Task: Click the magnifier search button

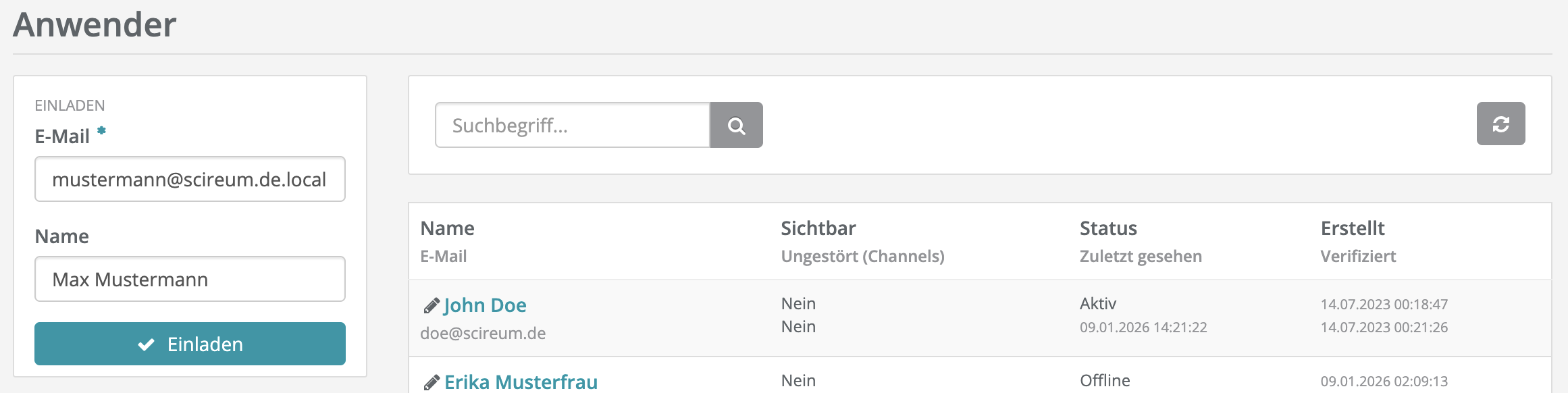Action: pos(736,126)
